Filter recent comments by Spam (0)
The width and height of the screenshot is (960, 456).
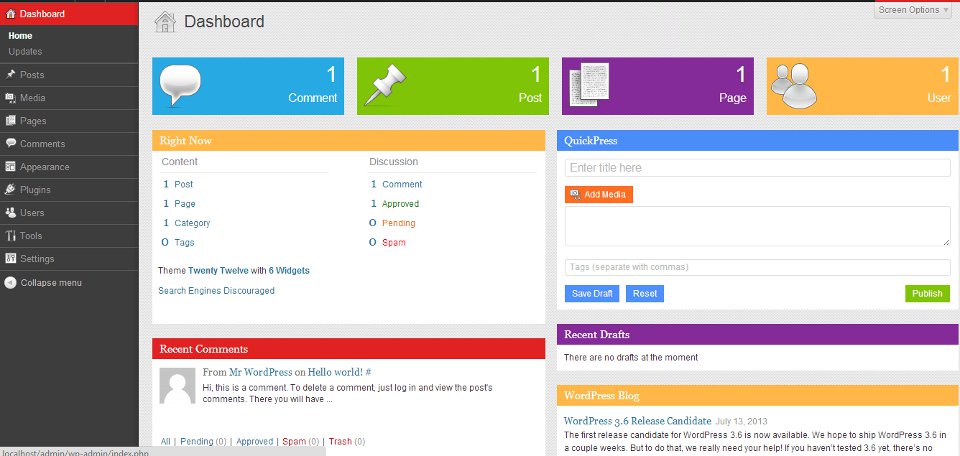click(x=301, y=441)
